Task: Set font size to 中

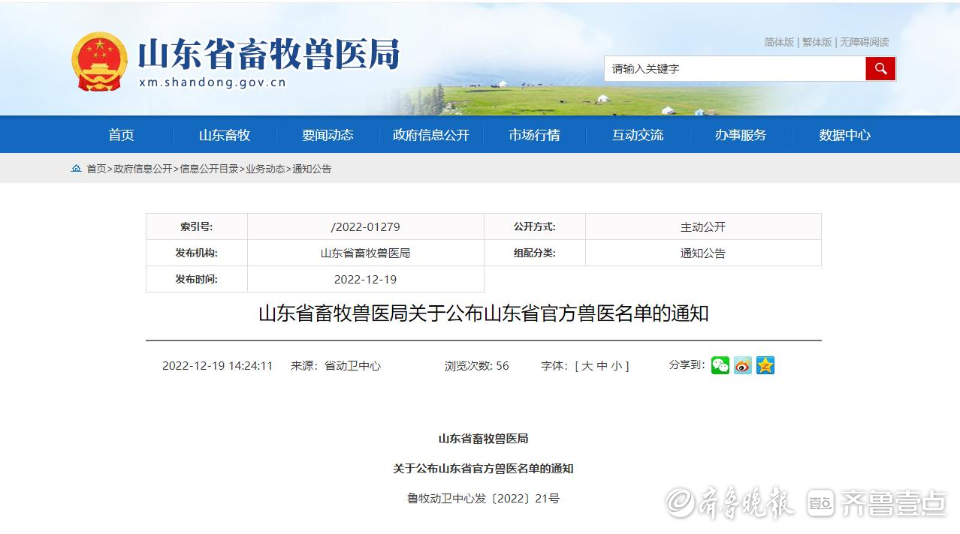Action: coord(601,366)
